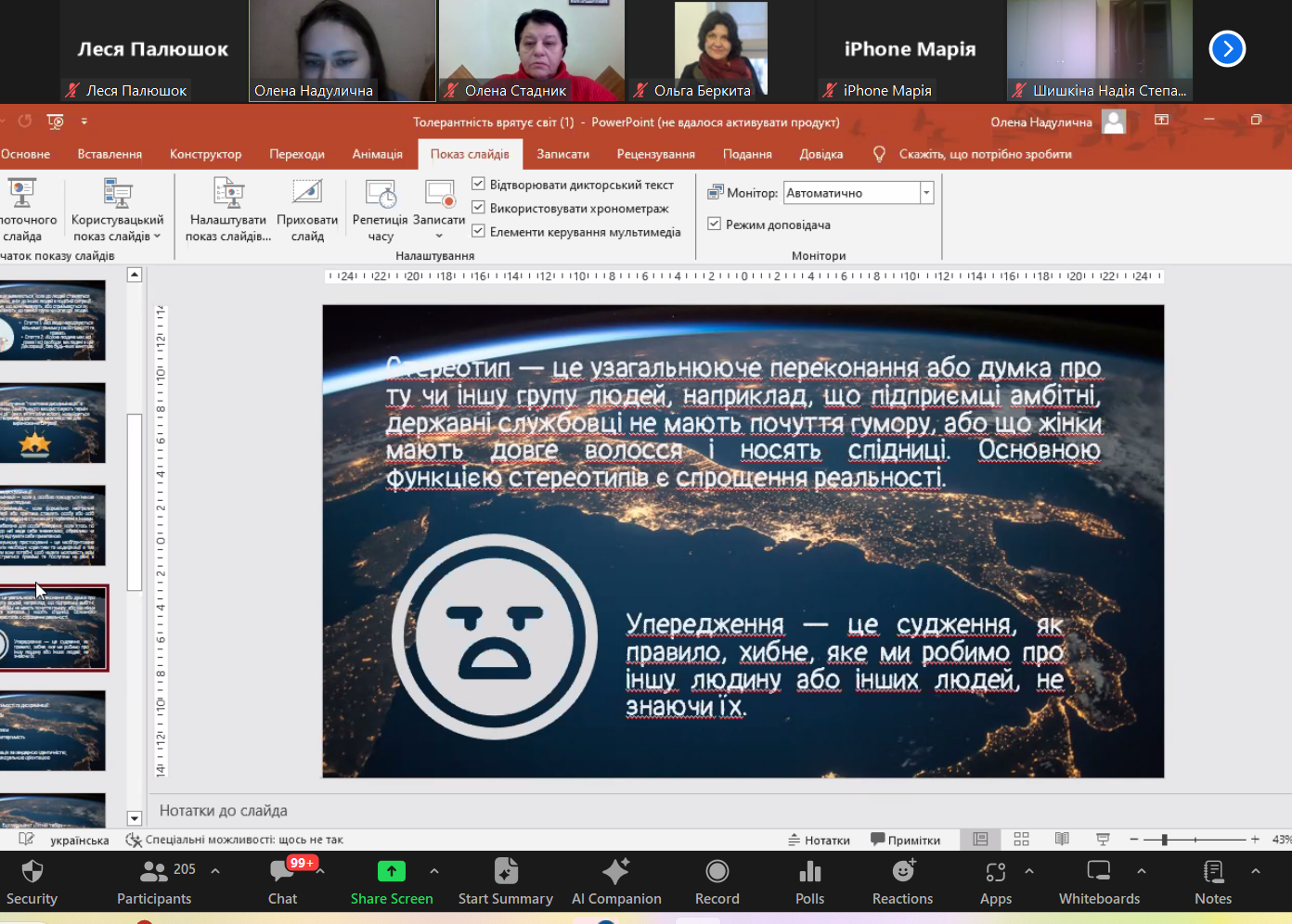This screenshot has height=924, width=1292.
Task: Expand the arrow next to Share Screen
Action: 433,871
